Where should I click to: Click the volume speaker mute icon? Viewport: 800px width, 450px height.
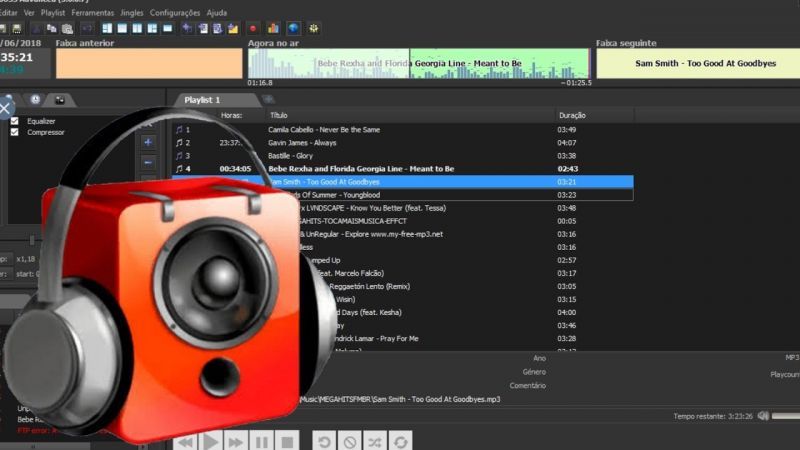click(763, 416)
